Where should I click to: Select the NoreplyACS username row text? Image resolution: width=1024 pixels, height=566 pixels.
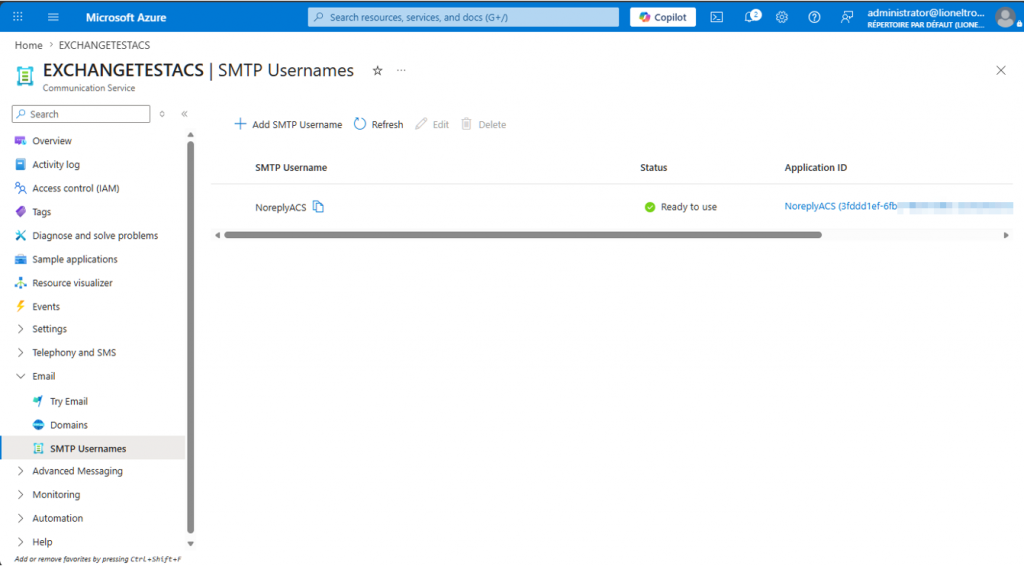tap(281, 208)
